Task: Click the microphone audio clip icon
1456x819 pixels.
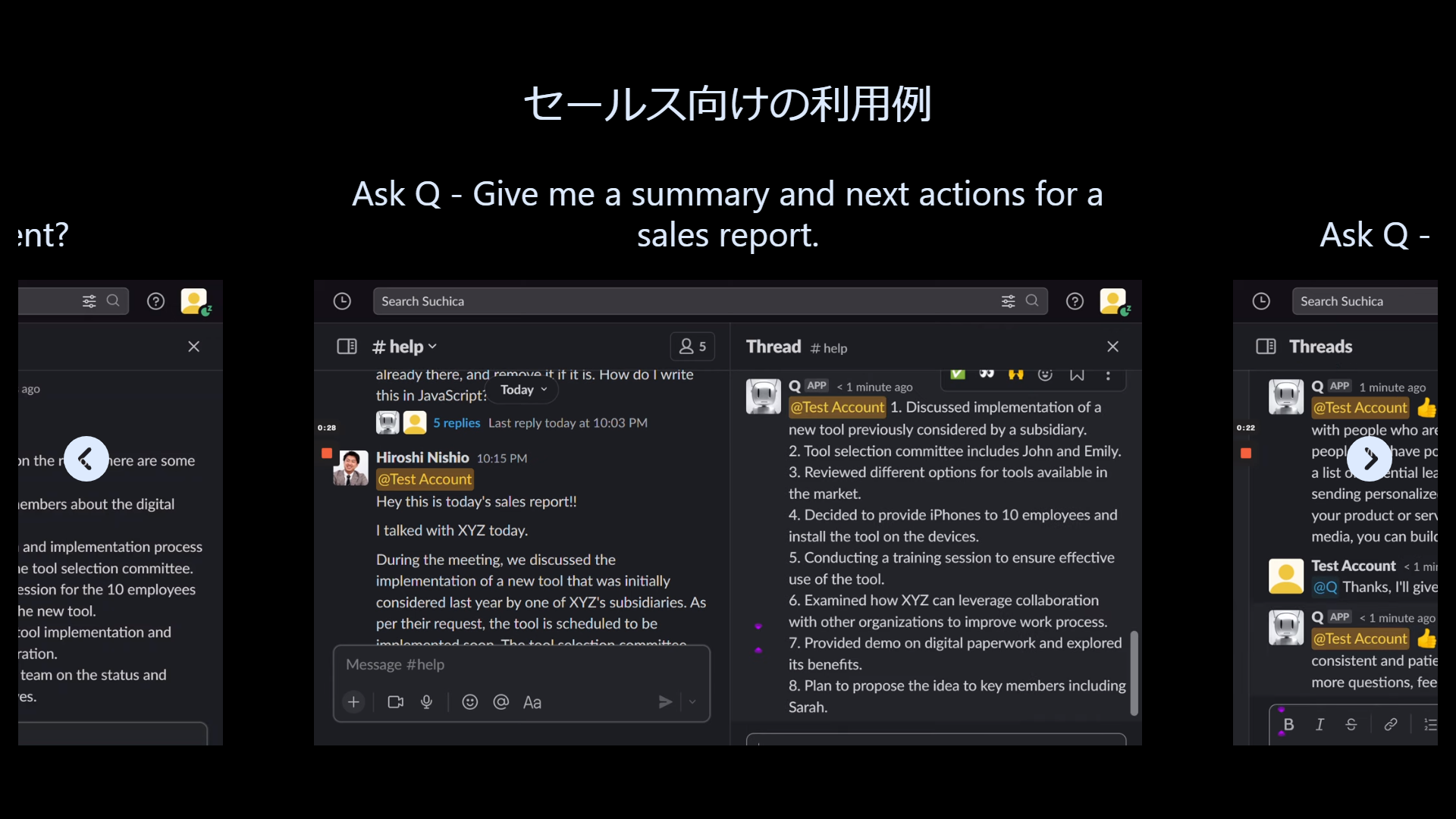Action: [x=427, y=702]
